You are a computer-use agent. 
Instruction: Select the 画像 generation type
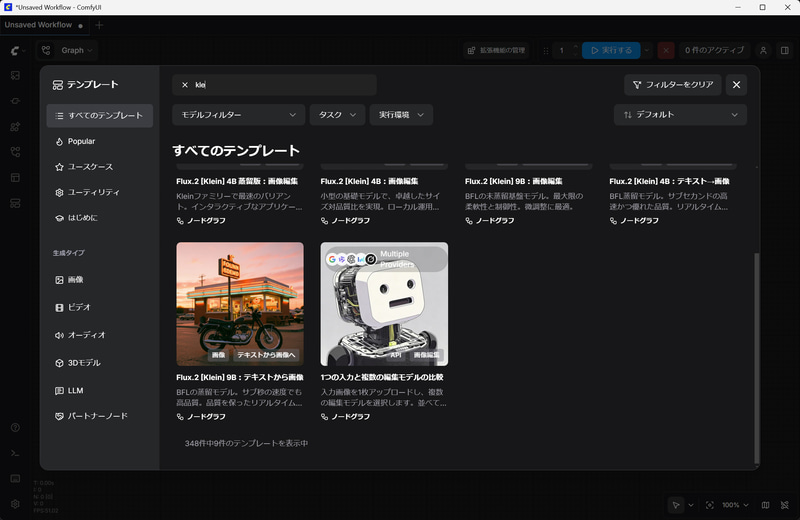99,280
